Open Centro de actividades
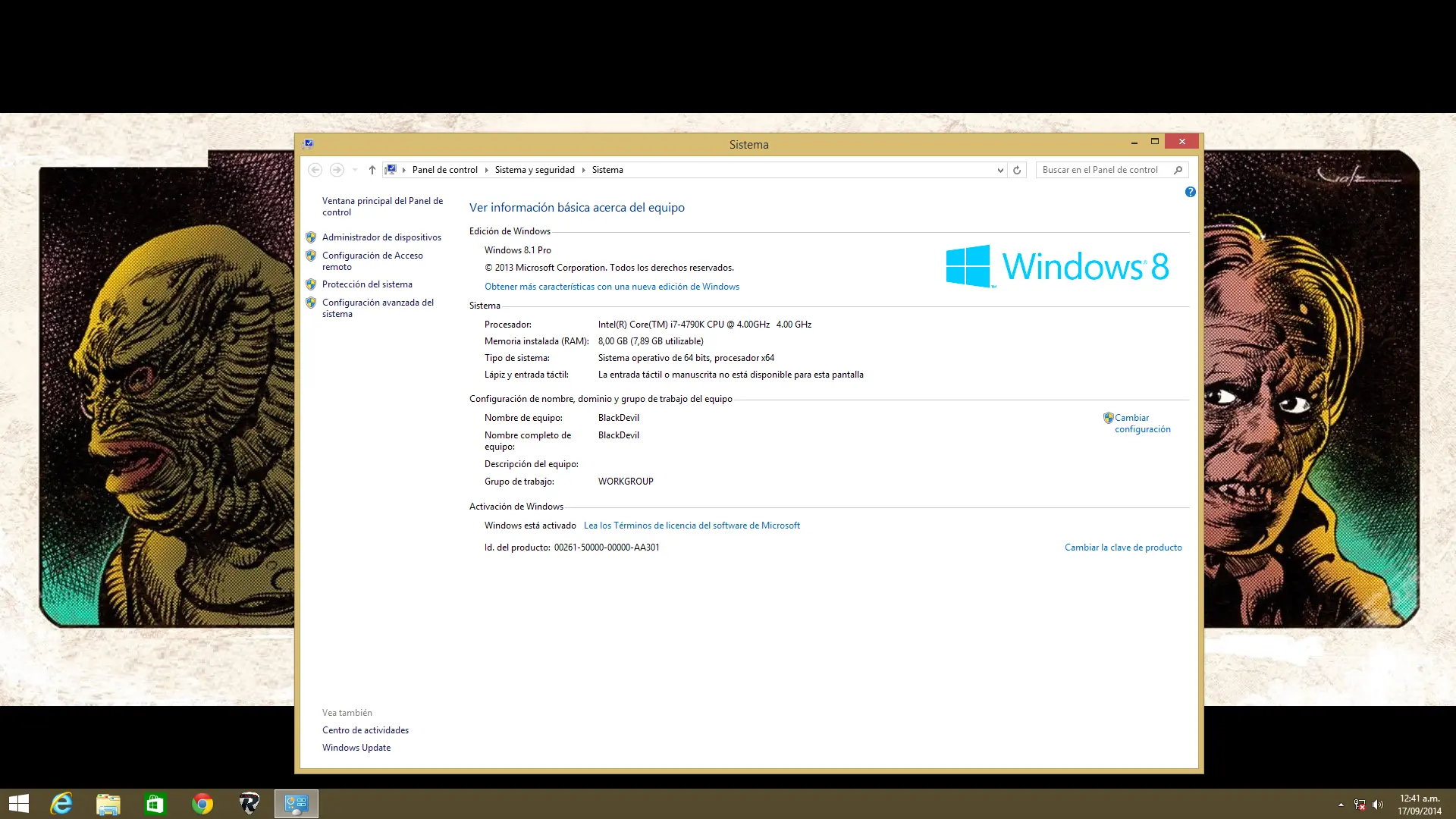 [x=366, y=730]
